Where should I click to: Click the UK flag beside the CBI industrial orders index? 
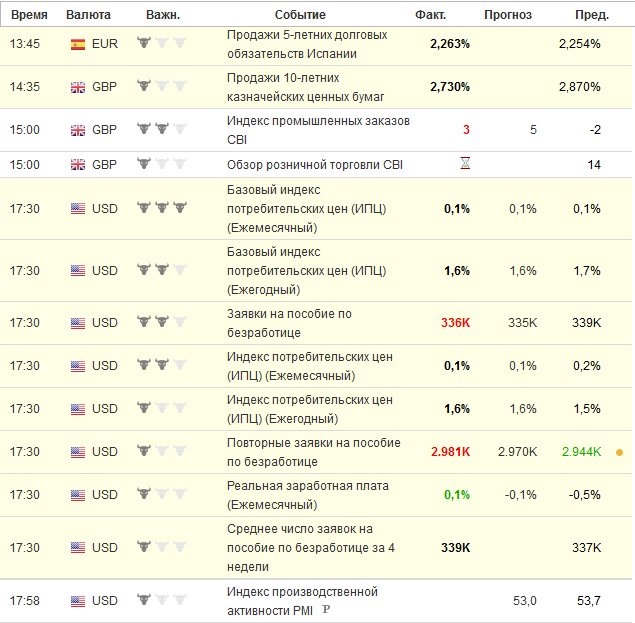pyautogui.click(x=78, y=130)
